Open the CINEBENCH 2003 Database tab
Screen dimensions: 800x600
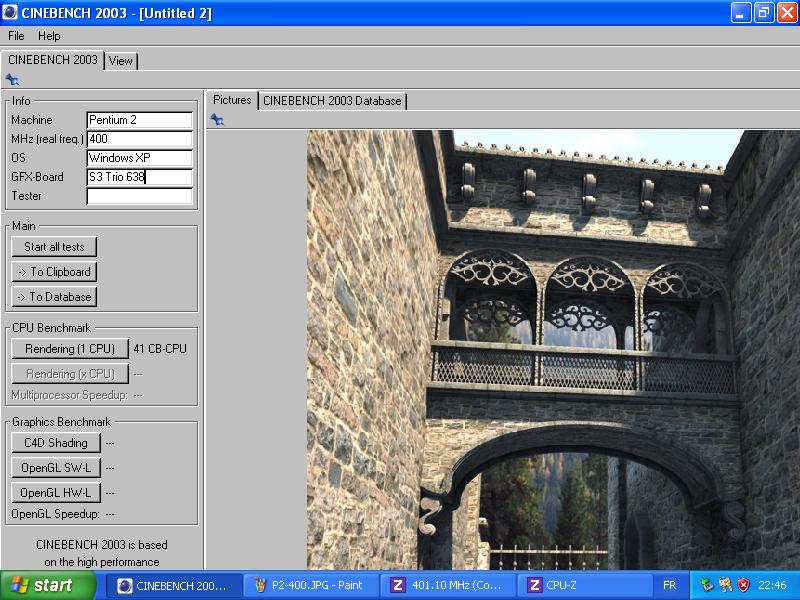pyautogui.click(x=332, y=101)
